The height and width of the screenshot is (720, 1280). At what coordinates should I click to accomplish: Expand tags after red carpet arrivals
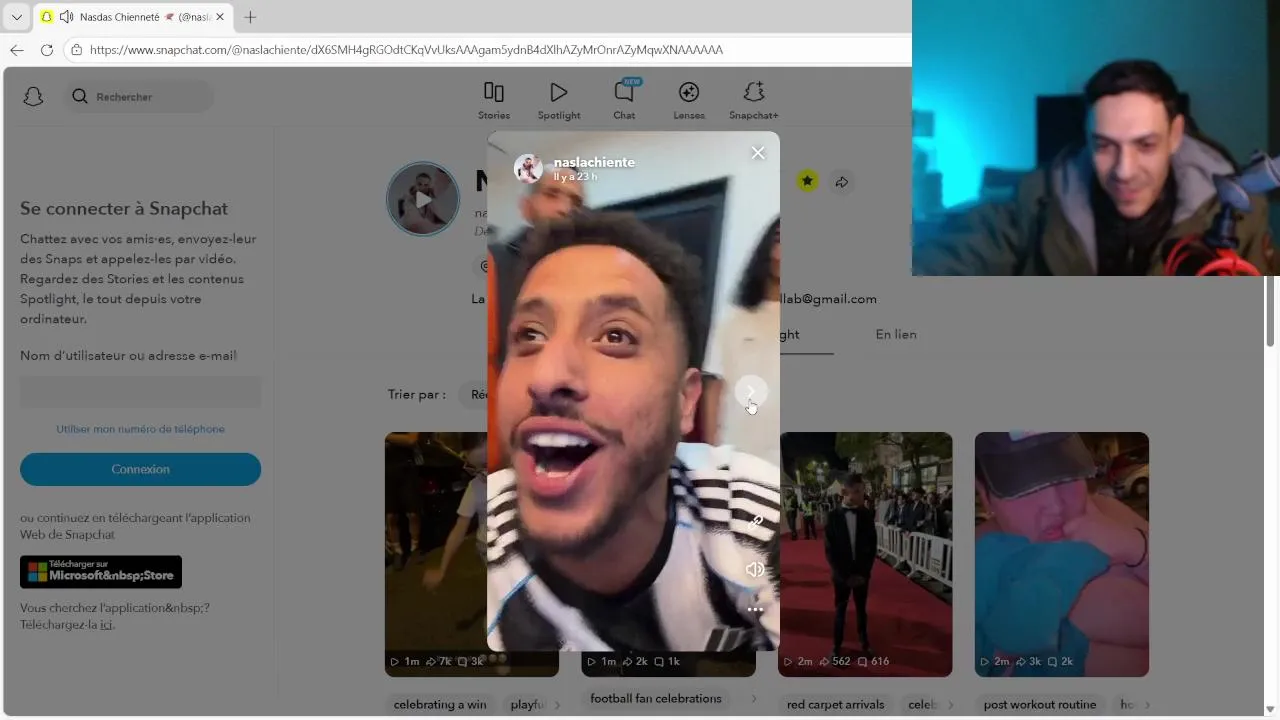[x=950, y=705]
